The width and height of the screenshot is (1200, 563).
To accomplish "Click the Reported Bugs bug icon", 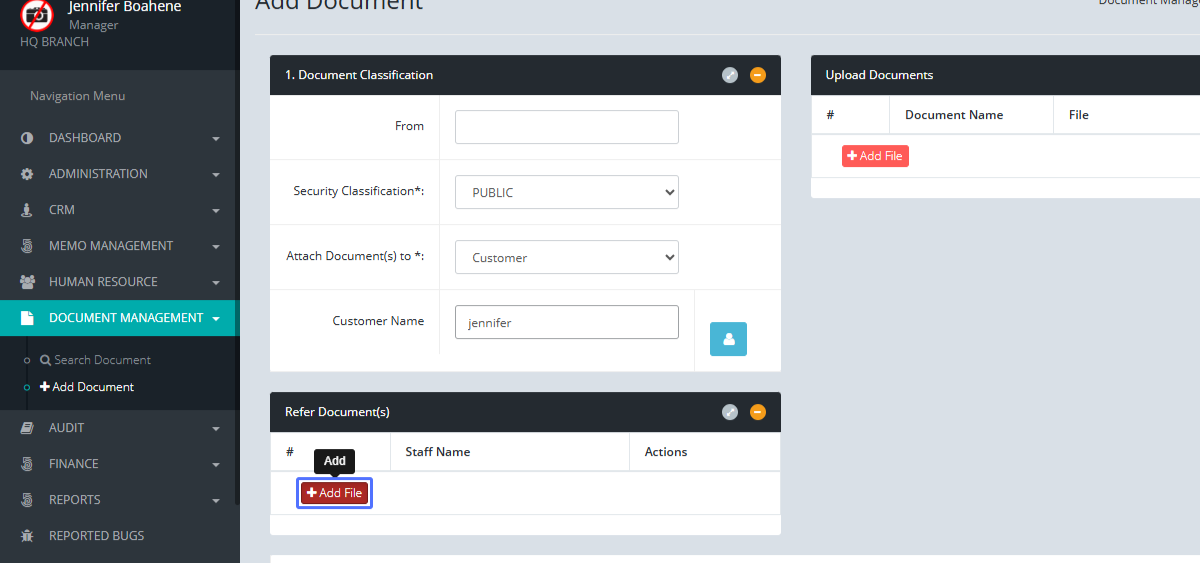I will click(27, 536).
